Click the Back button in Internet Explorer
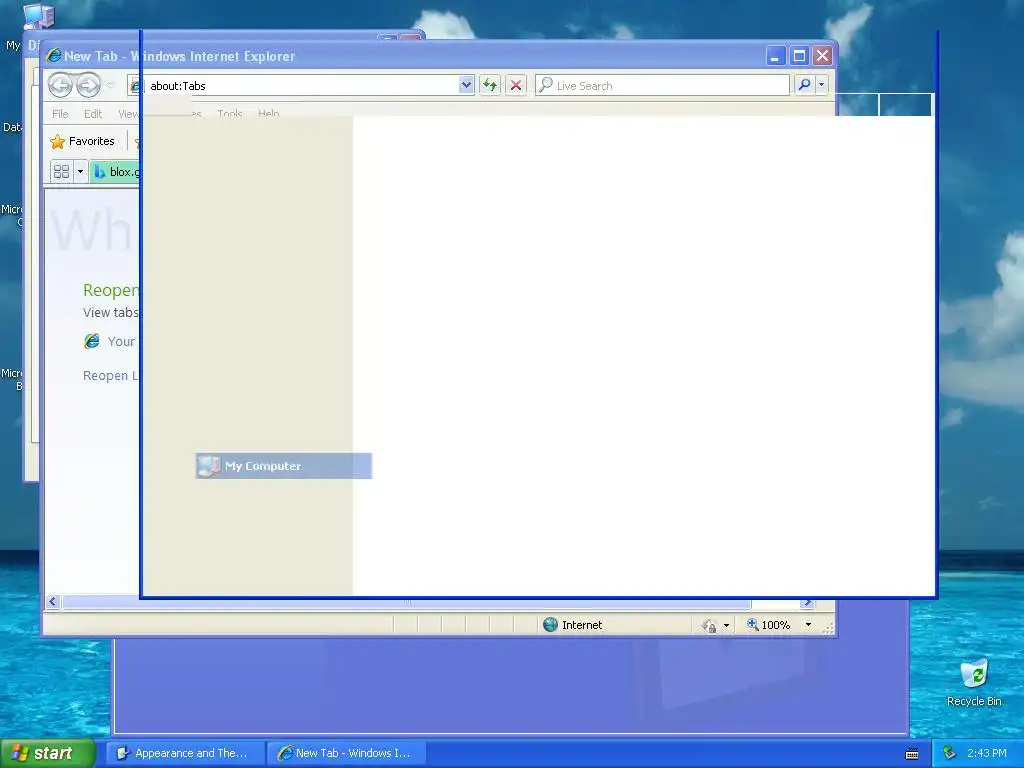 [60, 85]
